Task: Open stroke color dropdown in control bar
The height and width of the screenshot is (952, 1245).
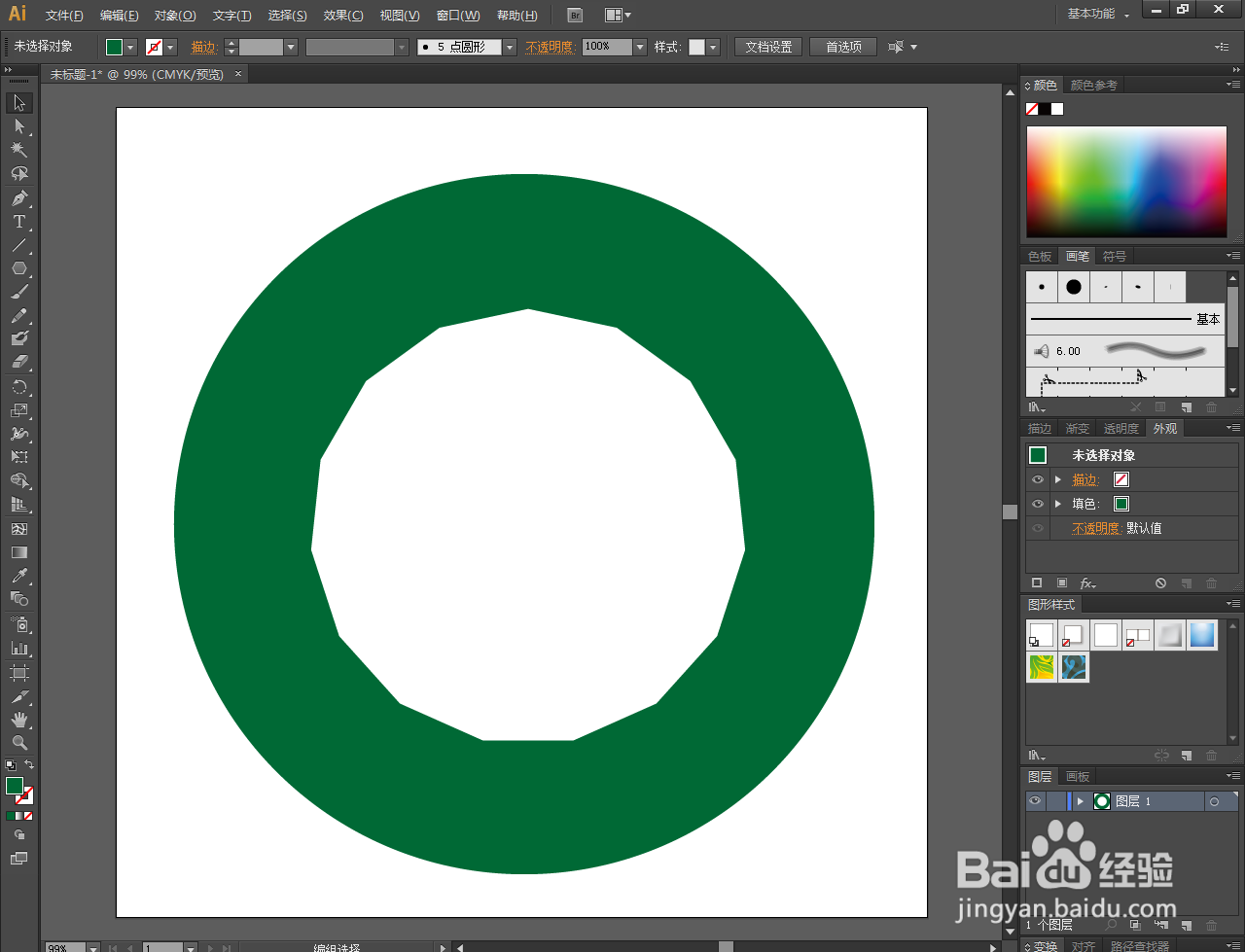Action: point(171,47)
